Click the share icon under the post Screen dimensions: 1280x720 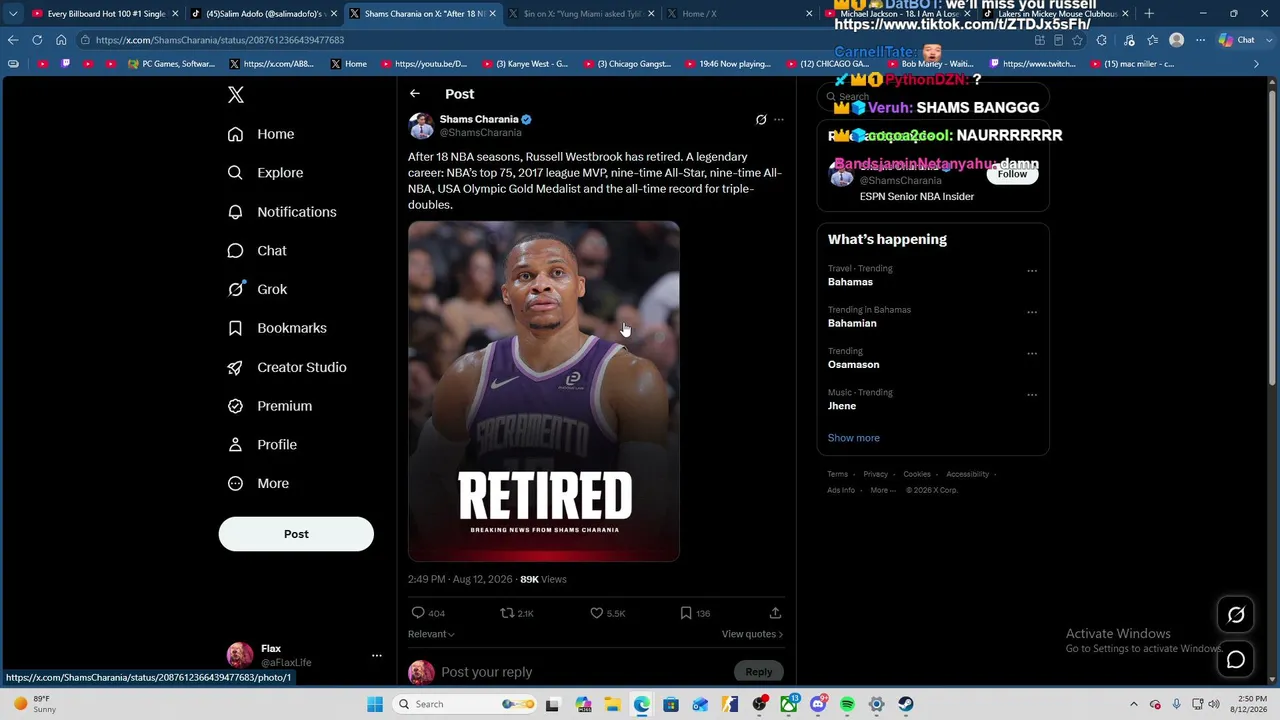(775, 613)
